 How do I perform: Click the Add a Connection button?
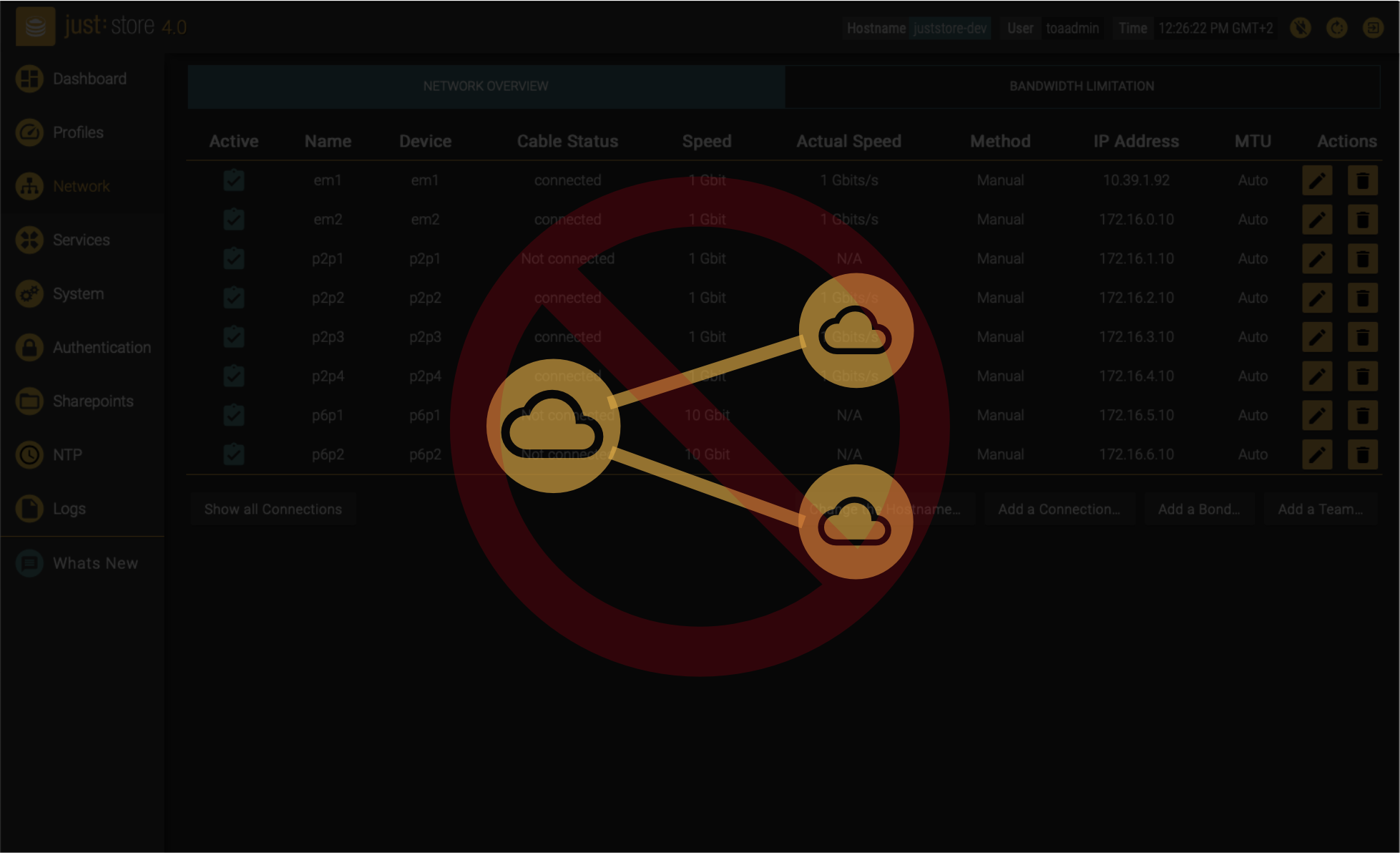pyautogui.click(x=1059, y=510)
